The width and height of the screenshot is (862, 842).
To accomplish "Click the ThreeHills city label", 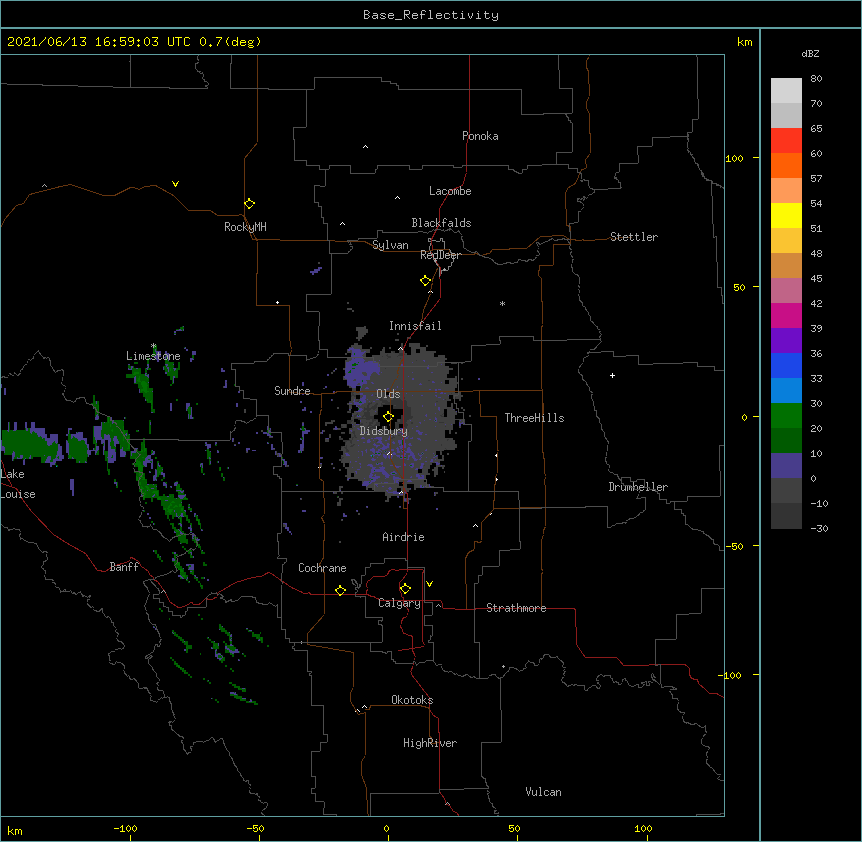I will click(534, 418).
